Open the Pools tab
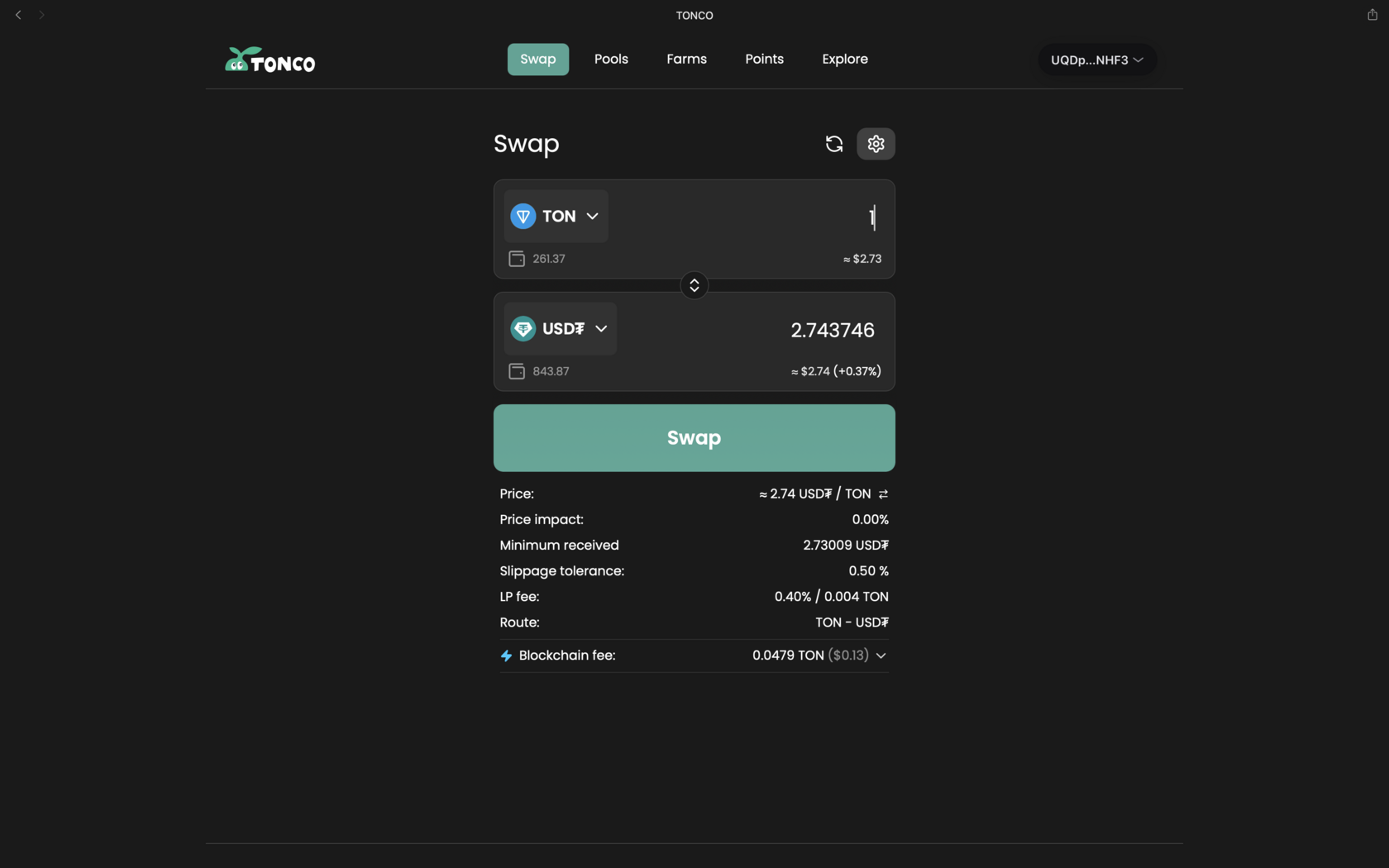The image size is (1389, 868). click(611, 60)
